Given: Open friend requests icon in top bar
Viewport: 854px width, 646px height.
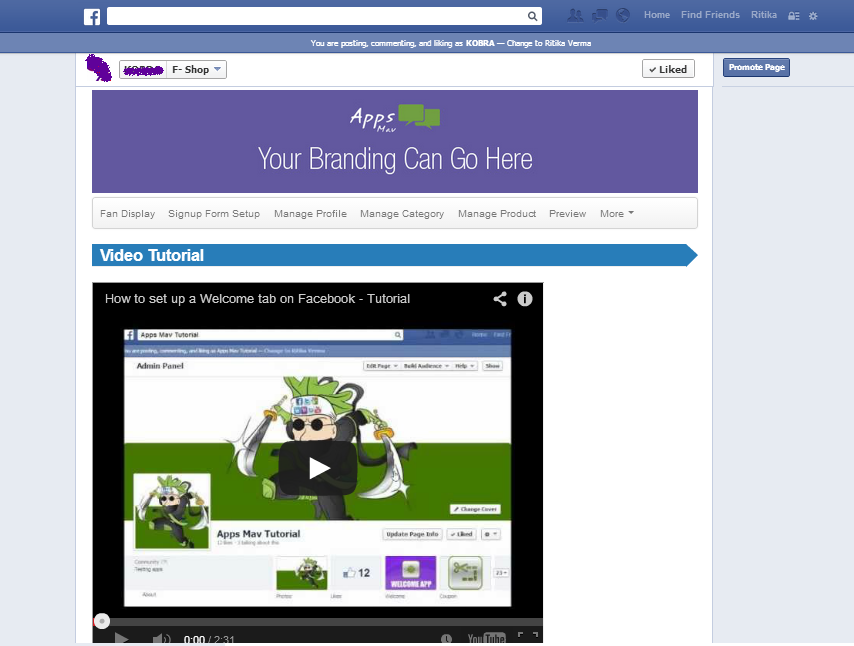Looking at the screenshot, I should (x=575, y=15).
